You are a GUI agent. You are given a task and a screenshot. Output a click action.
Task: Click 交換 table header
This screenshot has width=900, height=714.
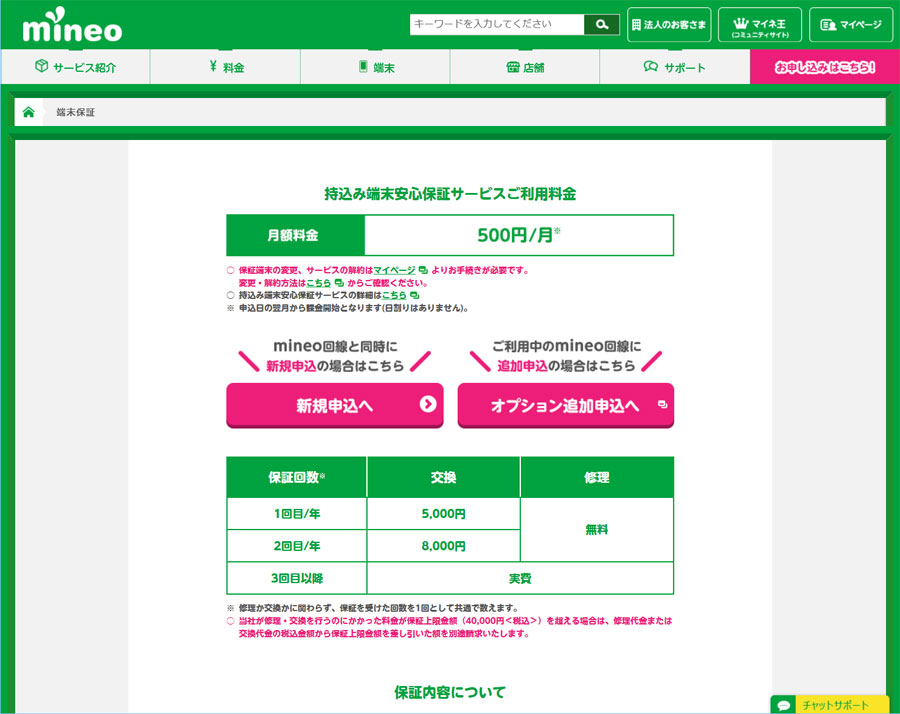(x=443, y=477)
